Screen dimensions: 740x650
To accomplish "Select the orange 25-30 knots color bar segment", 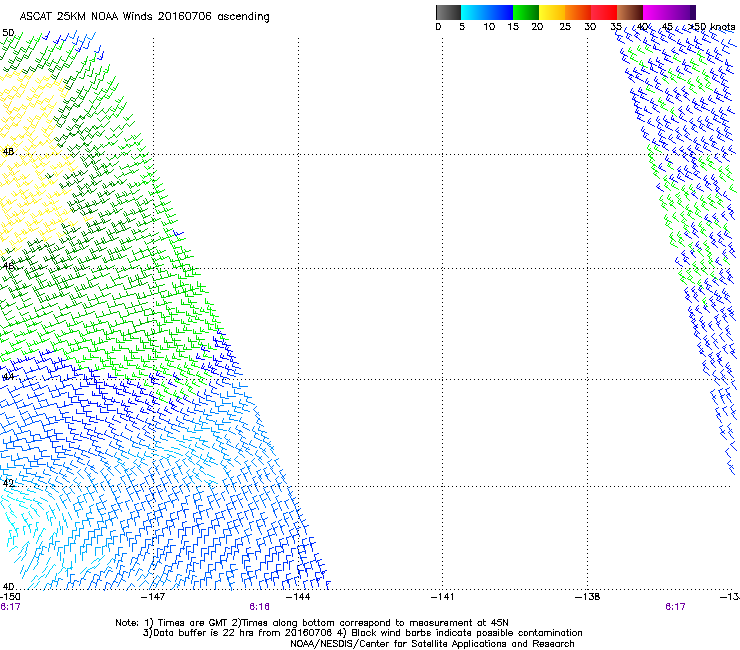I will tap(578, 12).
